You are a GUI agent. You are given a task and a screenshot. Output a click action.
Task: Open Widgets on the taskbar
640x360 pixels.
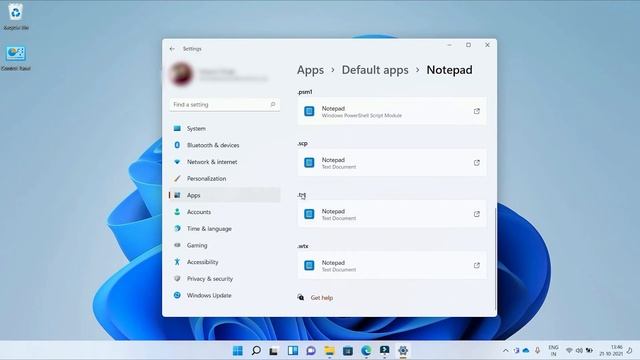click(x=293, y=351)
